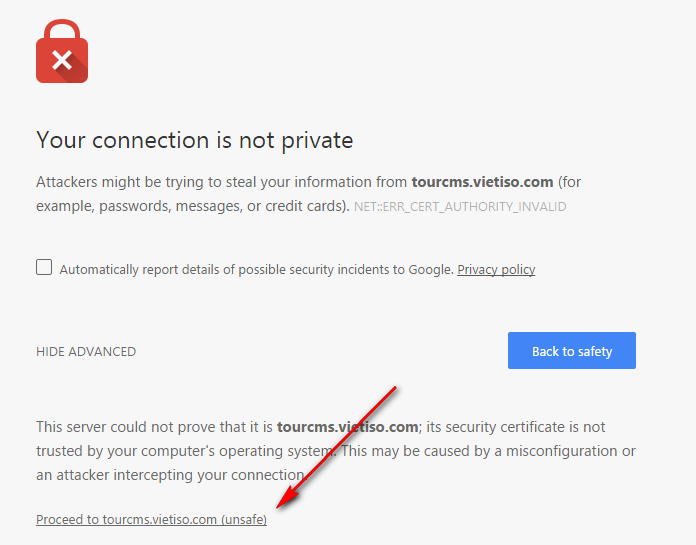
Task: Enable automatic security incident reporting checkbox
Action: [x=44, y=267]
